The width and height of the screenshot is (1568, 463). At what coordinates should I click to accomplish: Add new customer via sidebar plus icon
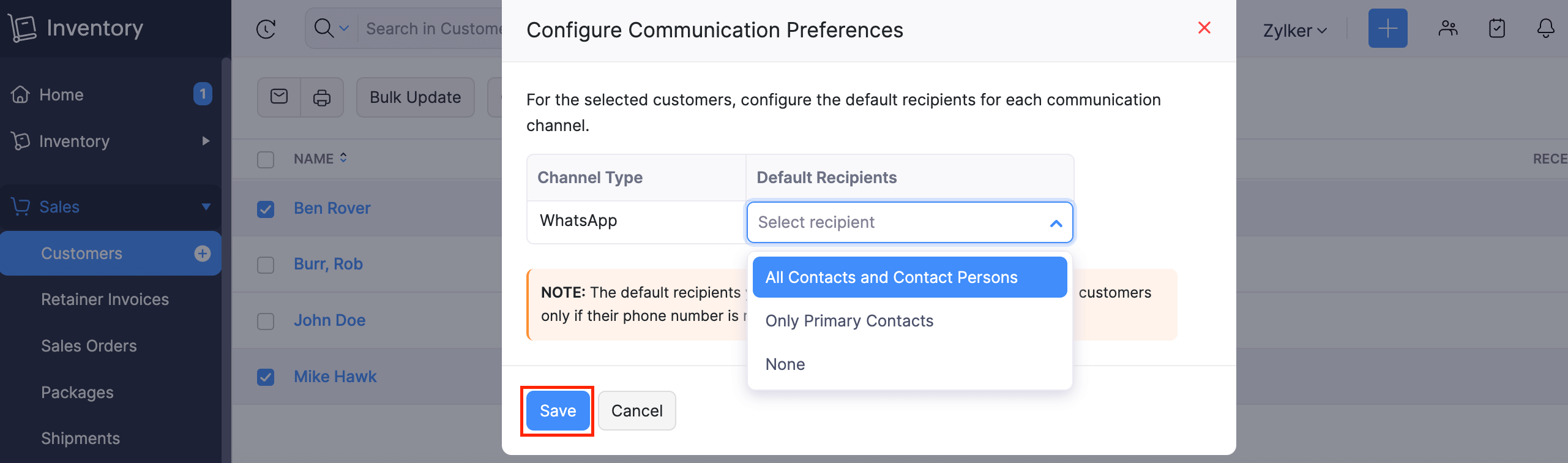203,254
